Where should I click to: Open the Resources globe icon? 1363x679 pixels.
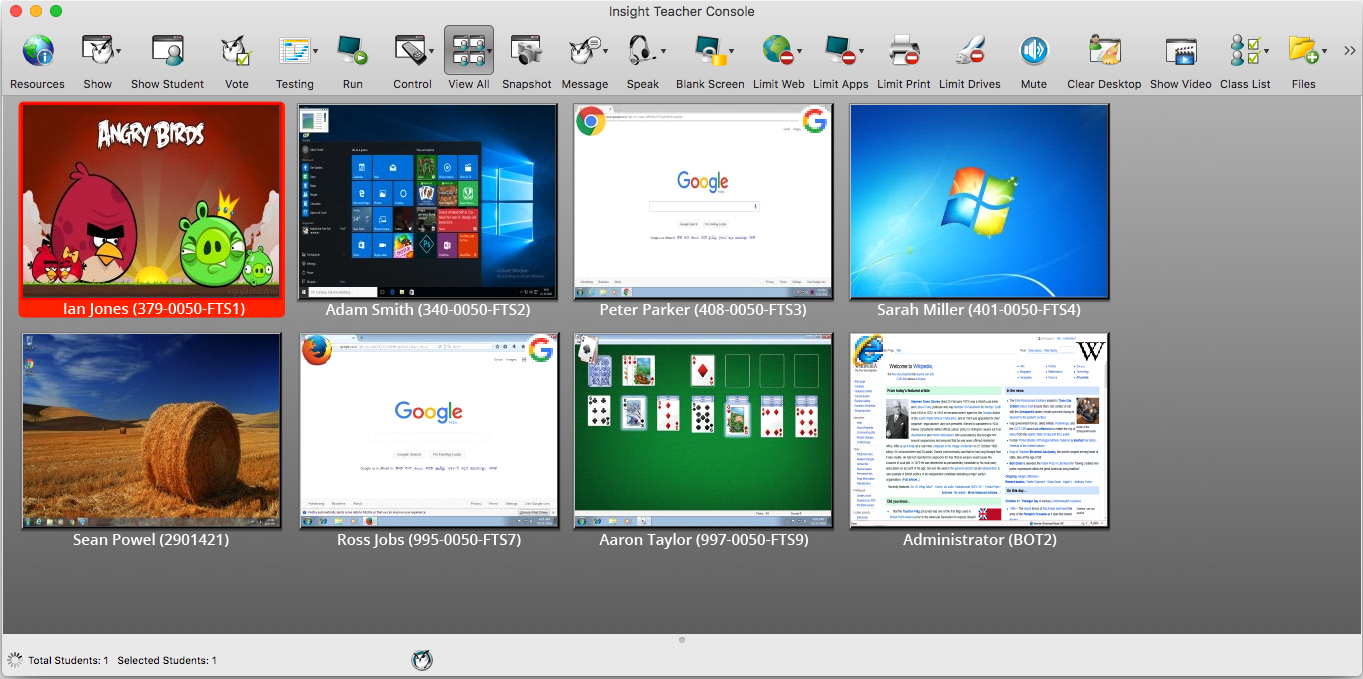tap(38, 50)
